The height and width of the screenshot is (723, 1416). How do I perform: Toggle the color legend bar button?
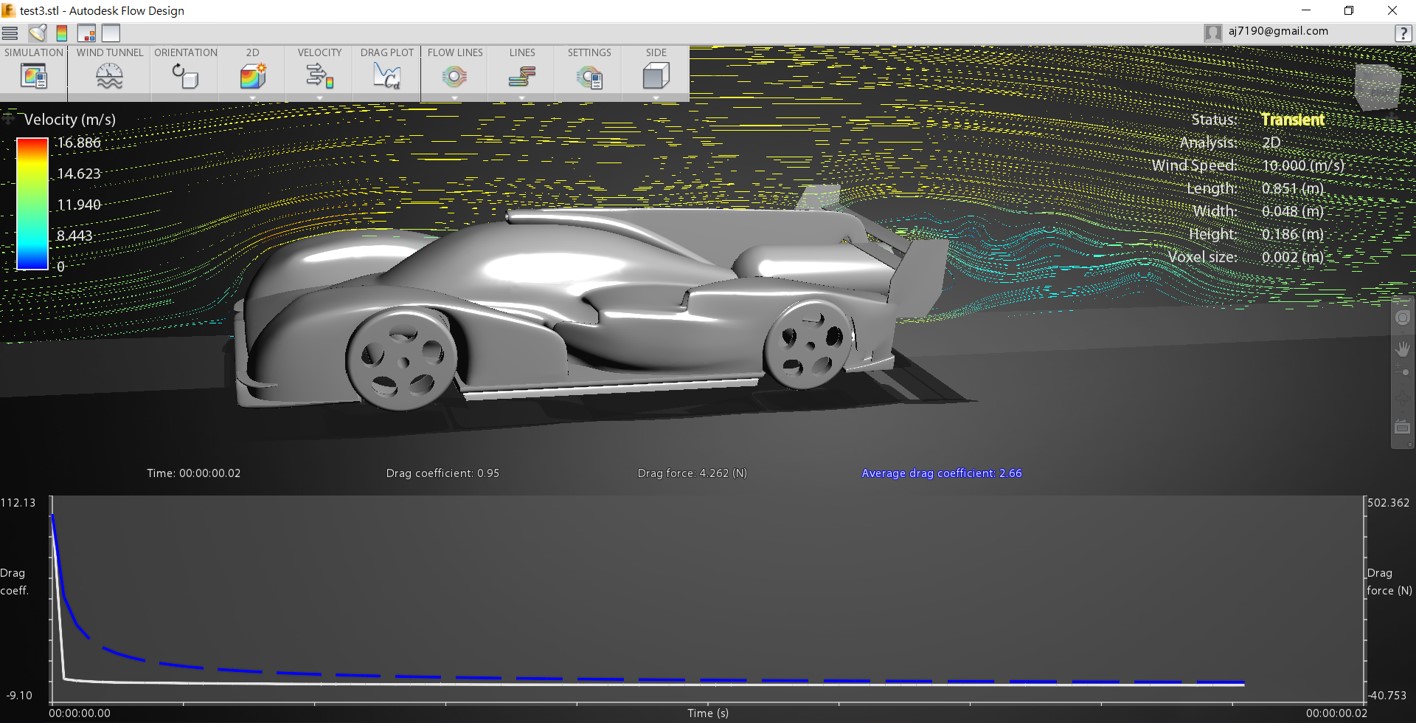[62, 33]
